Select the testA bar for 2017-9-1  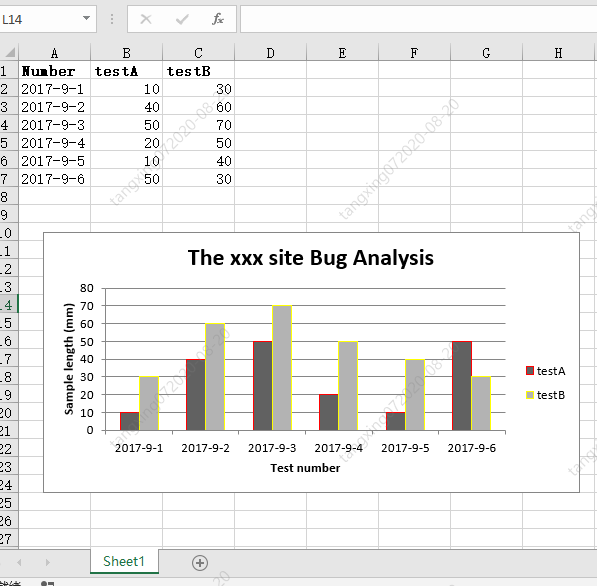coord(130,422)
